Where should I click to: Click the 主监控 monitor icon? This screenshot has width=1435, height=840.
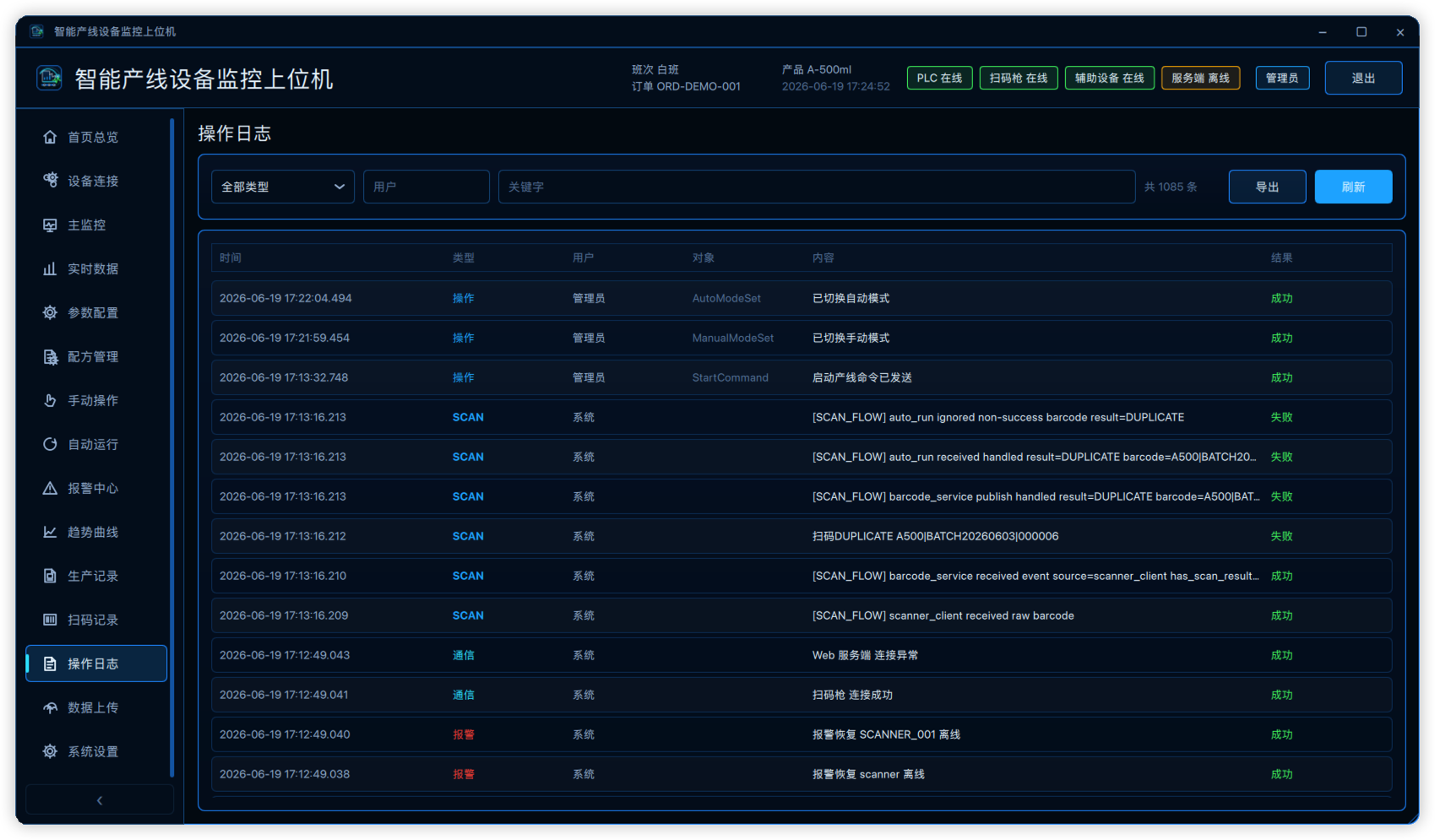50,225
